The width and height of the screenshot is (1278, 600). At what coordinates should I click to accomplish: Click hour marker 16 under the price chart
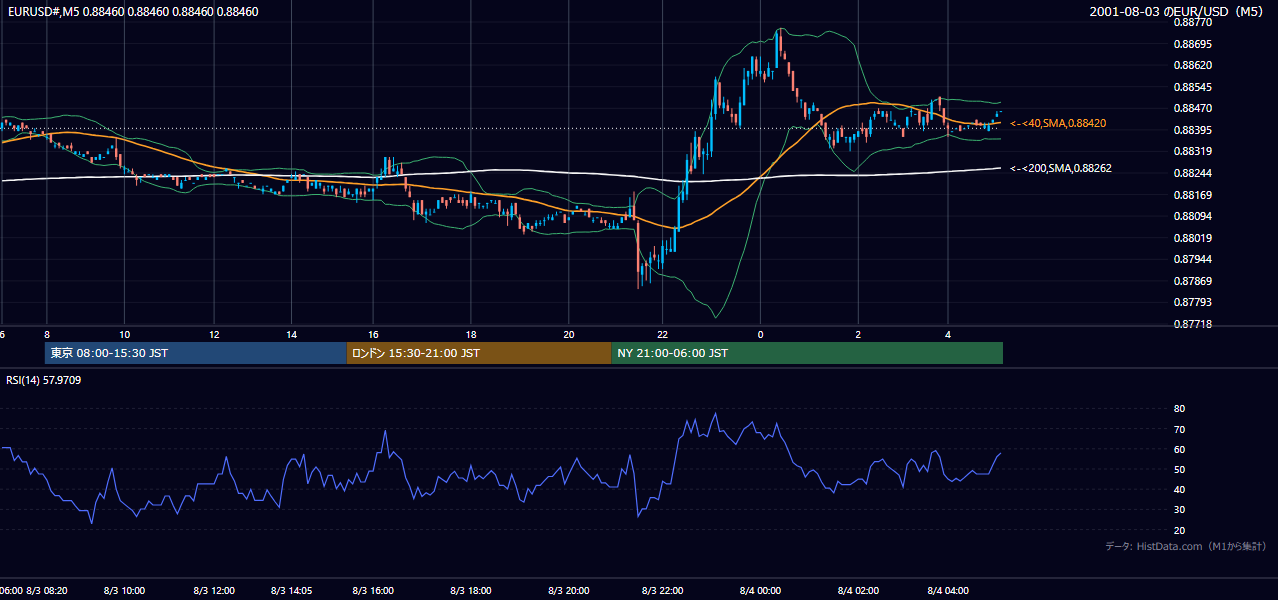(374, 334)
